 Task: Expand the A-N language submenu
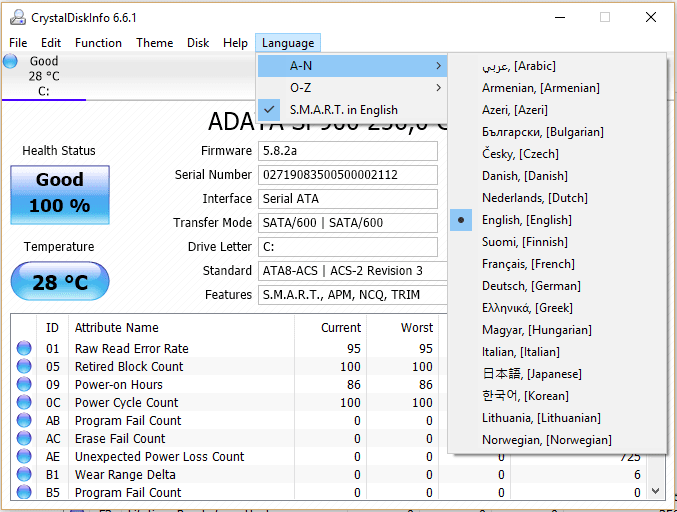point(352,66)
